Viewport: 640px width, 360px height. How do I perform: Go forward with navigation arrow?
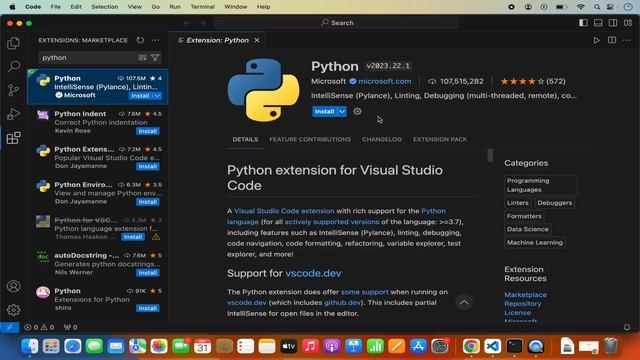pyautogui.click(x=202, y=23)
